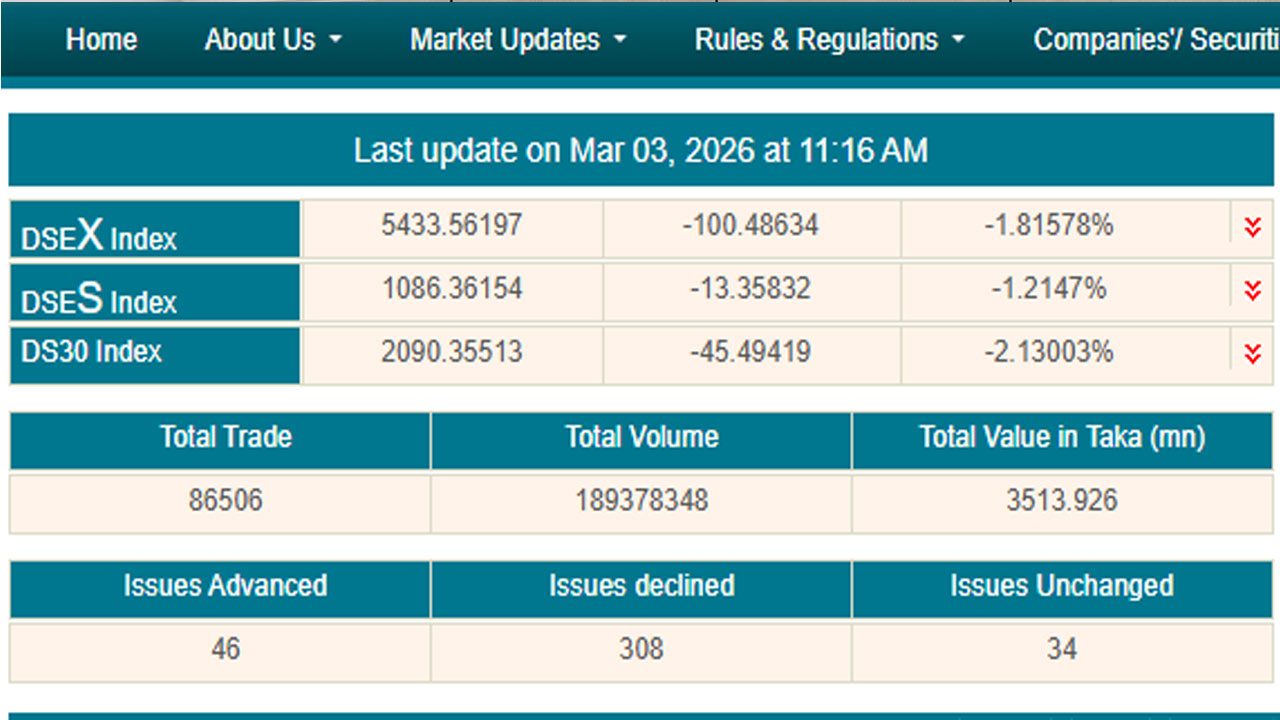The width and height of the screenshot is (1280, 720).
Task: Expand Rules & Regulations menu
Action: [x=830, y=40]
